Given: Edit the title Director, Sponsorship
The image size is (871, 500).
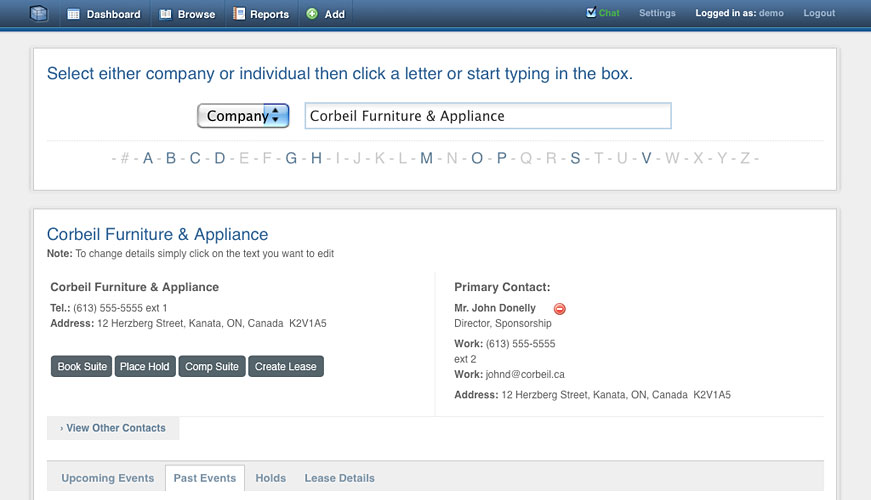Looking at the screenshot, I should [x=503, y=323].
